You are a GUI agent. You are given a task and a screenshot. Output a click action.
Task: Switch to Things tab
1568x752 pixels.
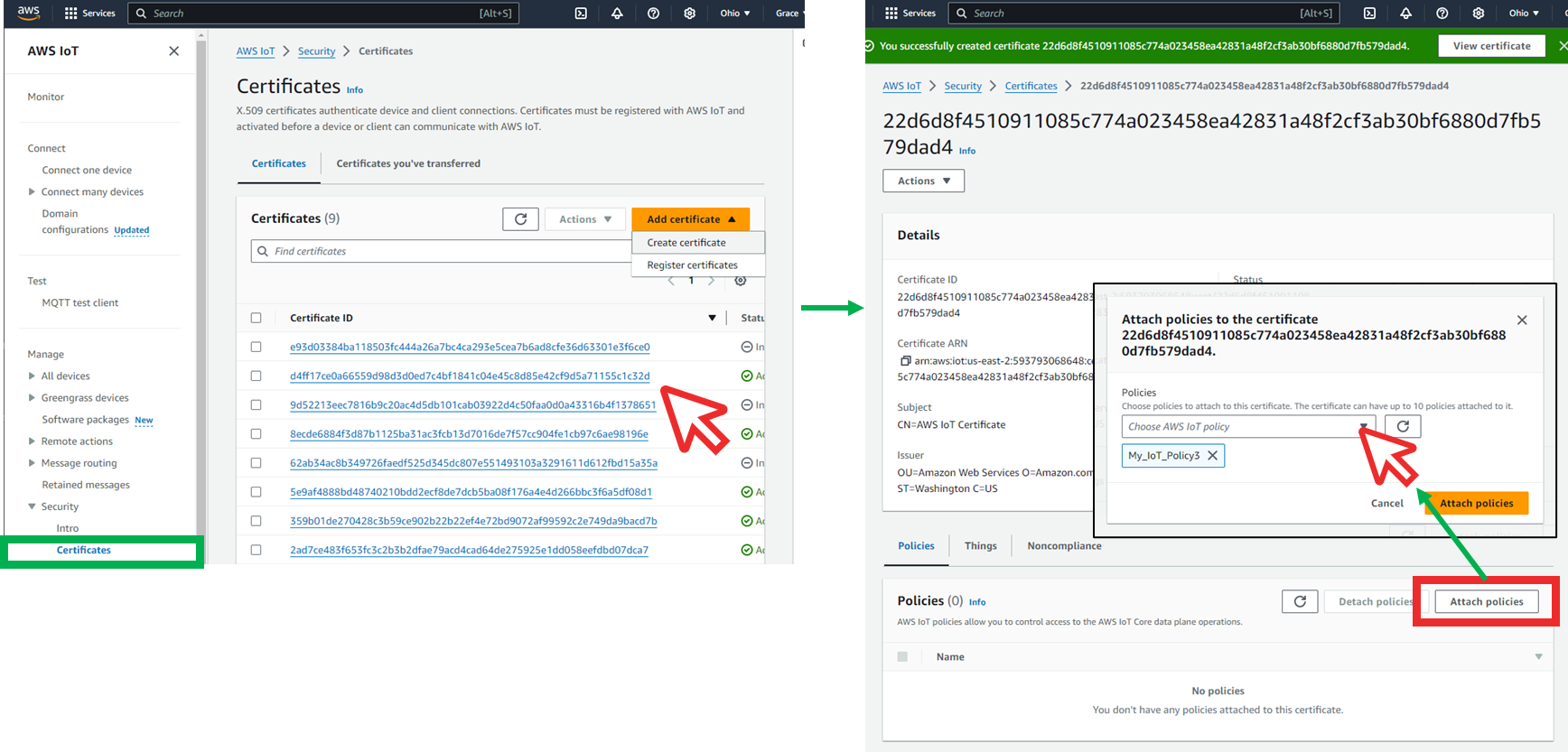980,545
